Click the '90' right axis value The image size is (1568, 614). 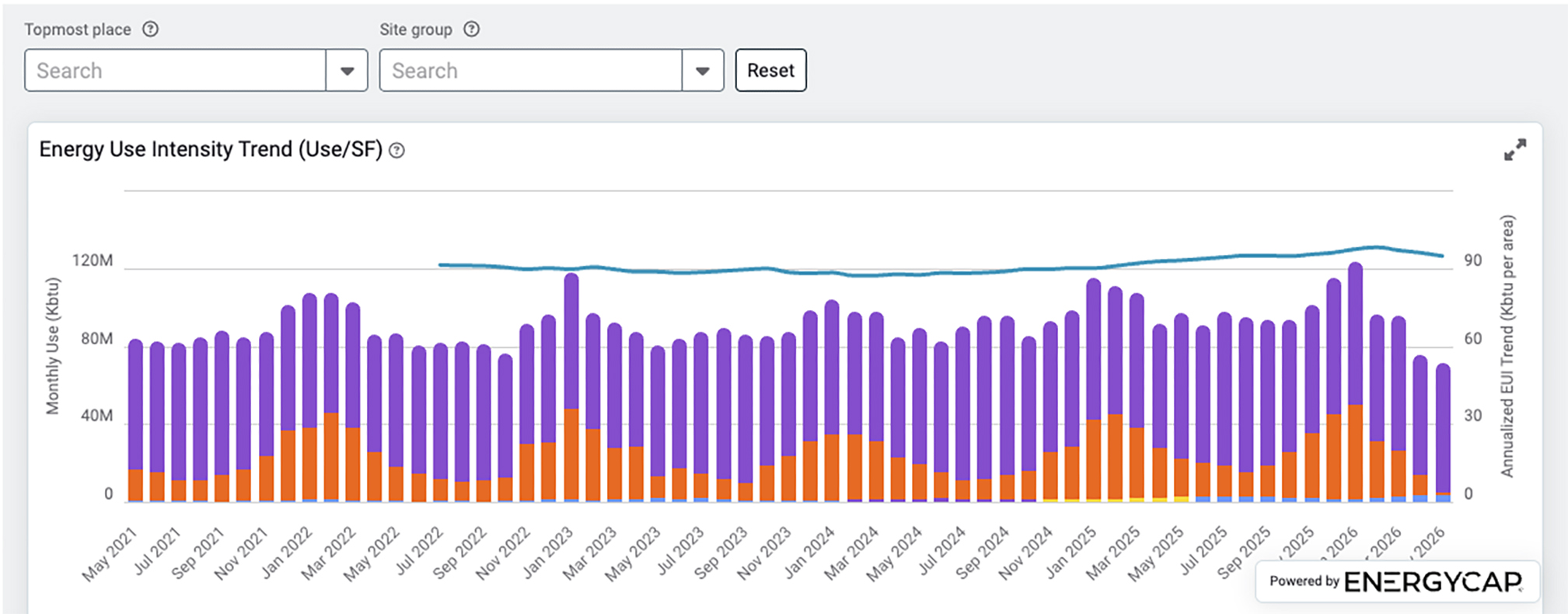1472,260
